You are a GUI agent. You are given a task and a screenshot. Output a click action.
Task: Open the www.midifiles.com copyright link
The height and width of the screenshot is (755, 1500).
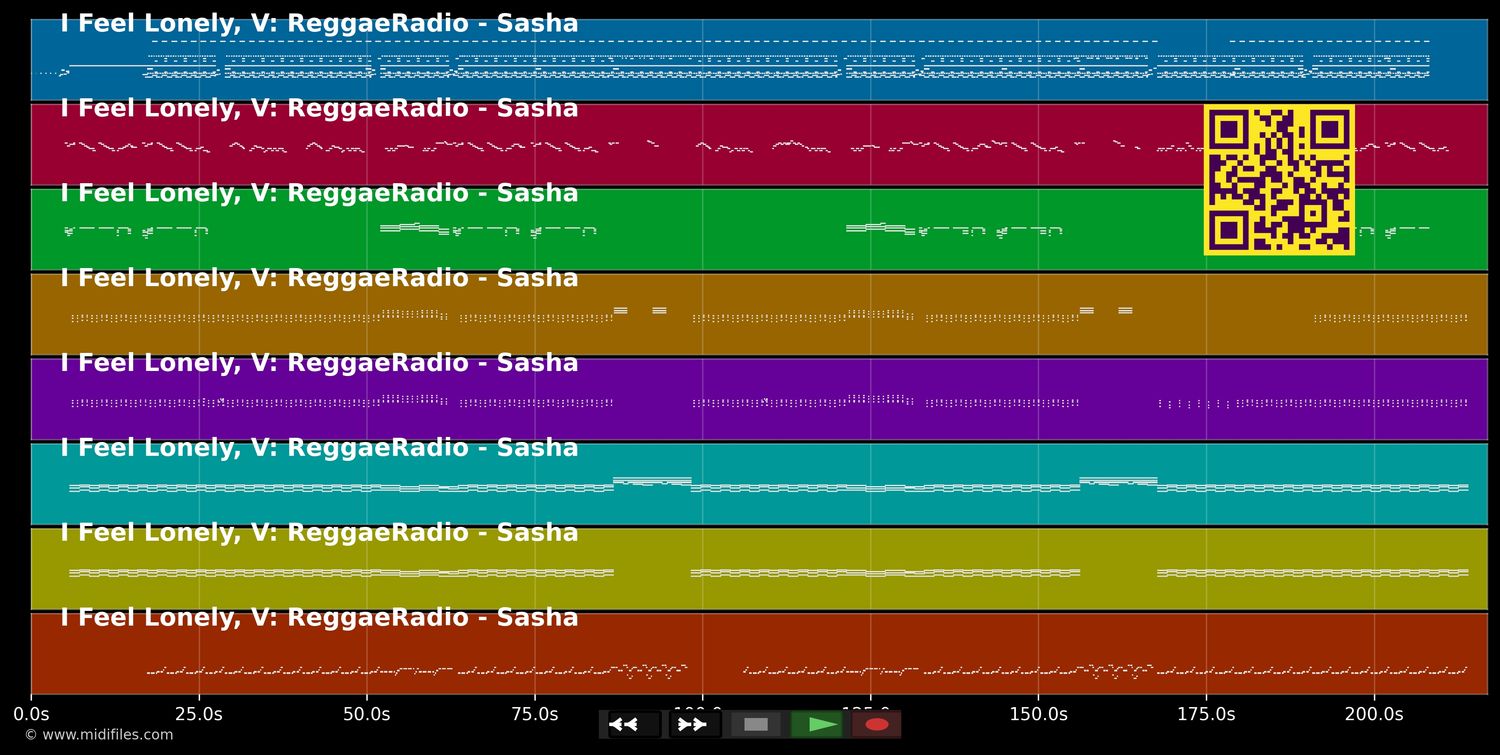click(98, 735)
